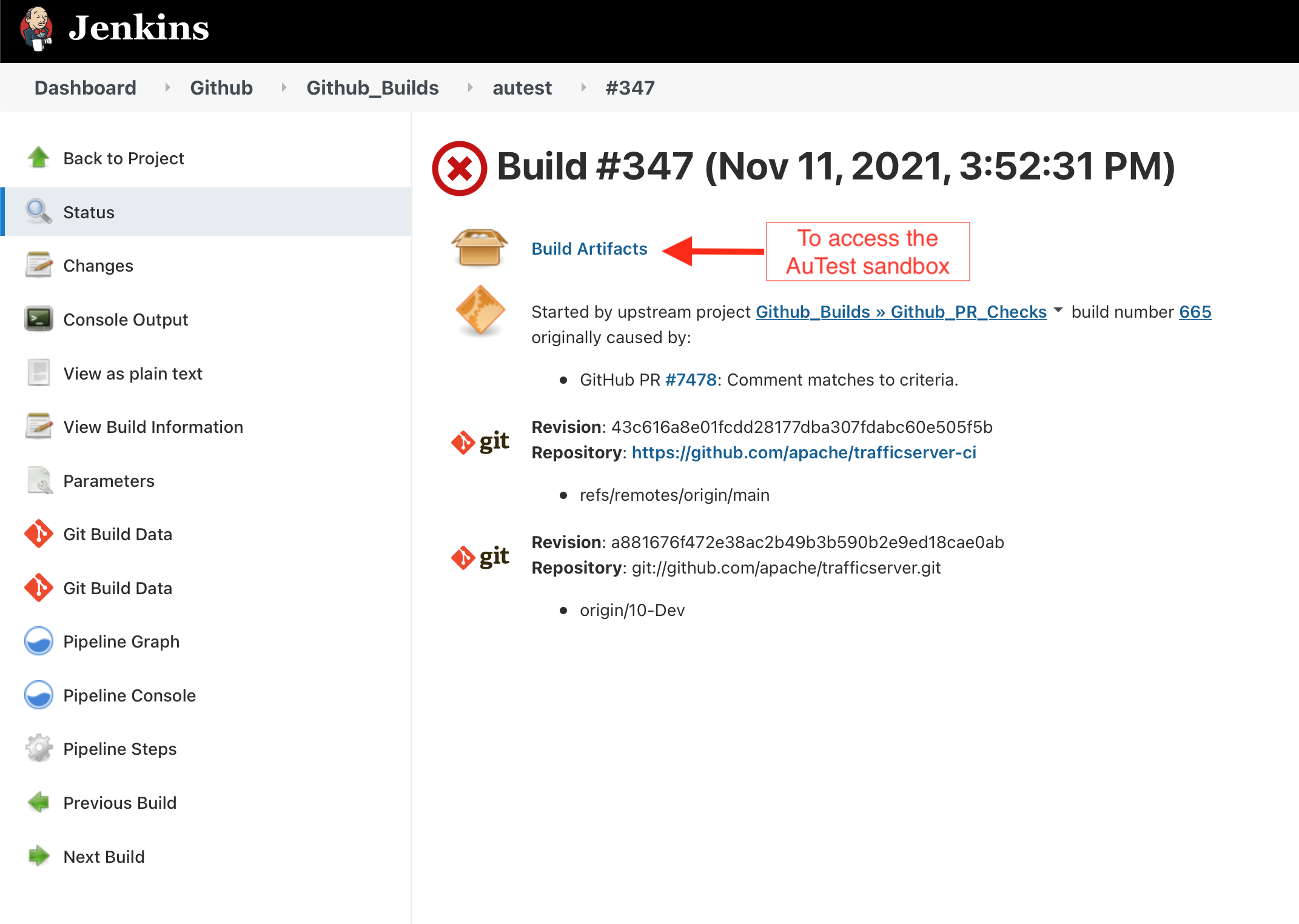
Task: Click revision hash 43c616a8e01fcdd28177dba307fdabc60e505f5b
Action: tap(801, 427)
